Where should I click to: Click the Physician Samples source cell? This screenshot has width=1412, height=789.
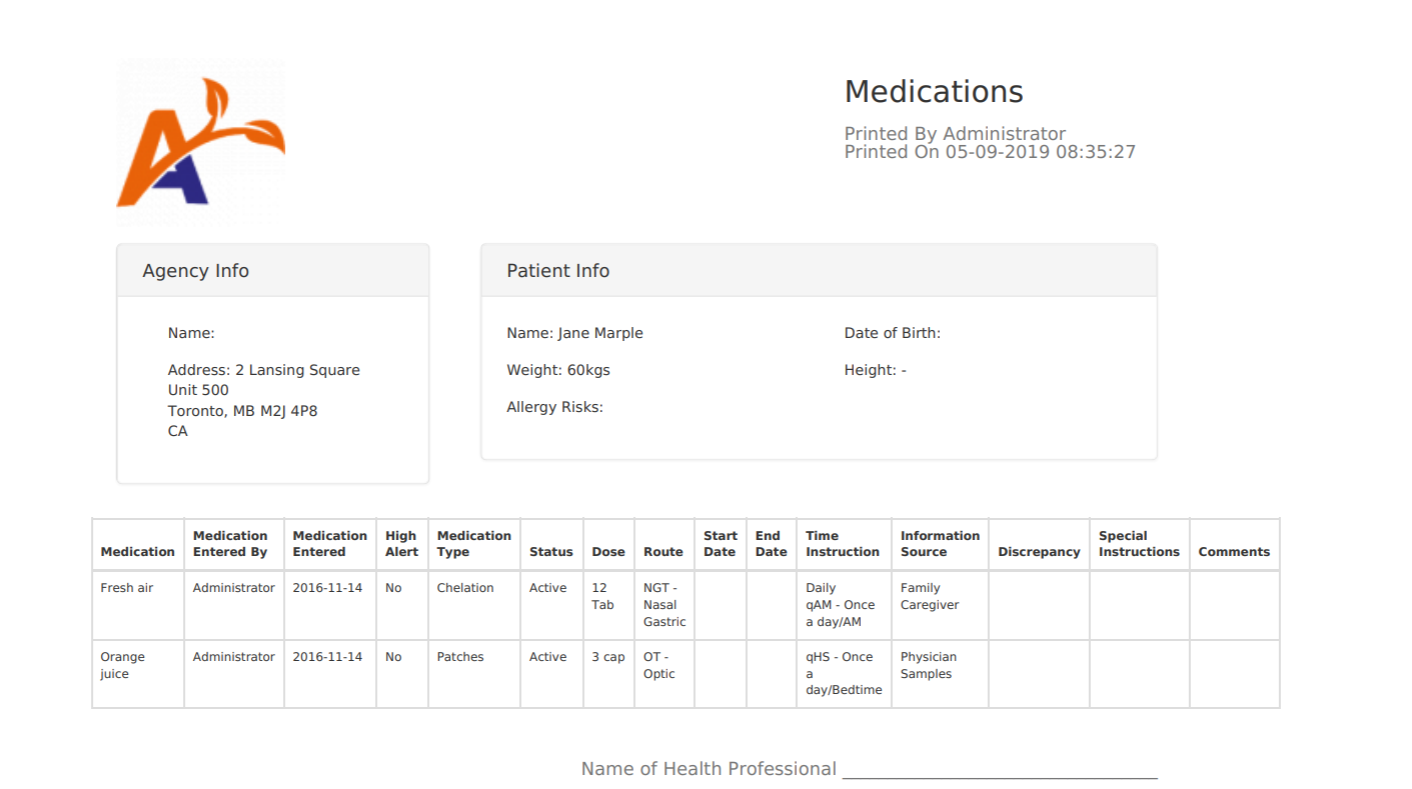[928, 665]
